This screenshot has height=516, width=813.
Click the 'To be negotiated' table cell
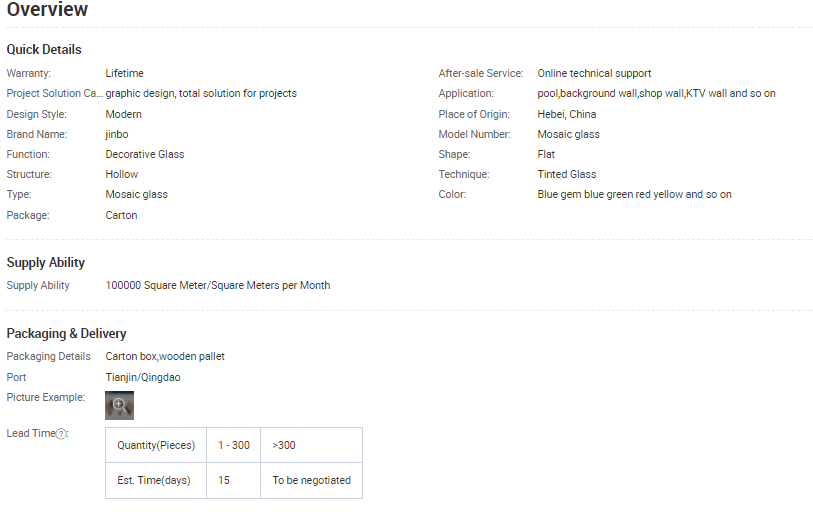click(x=311, y=480)
